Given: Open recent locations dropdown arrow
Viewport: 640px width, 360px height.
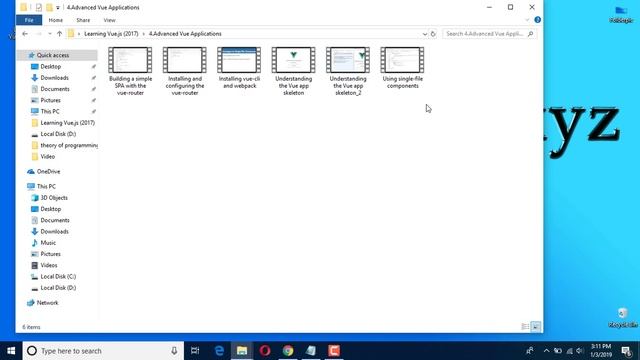Looking at the screenshot, I should (x=50, y=34).
